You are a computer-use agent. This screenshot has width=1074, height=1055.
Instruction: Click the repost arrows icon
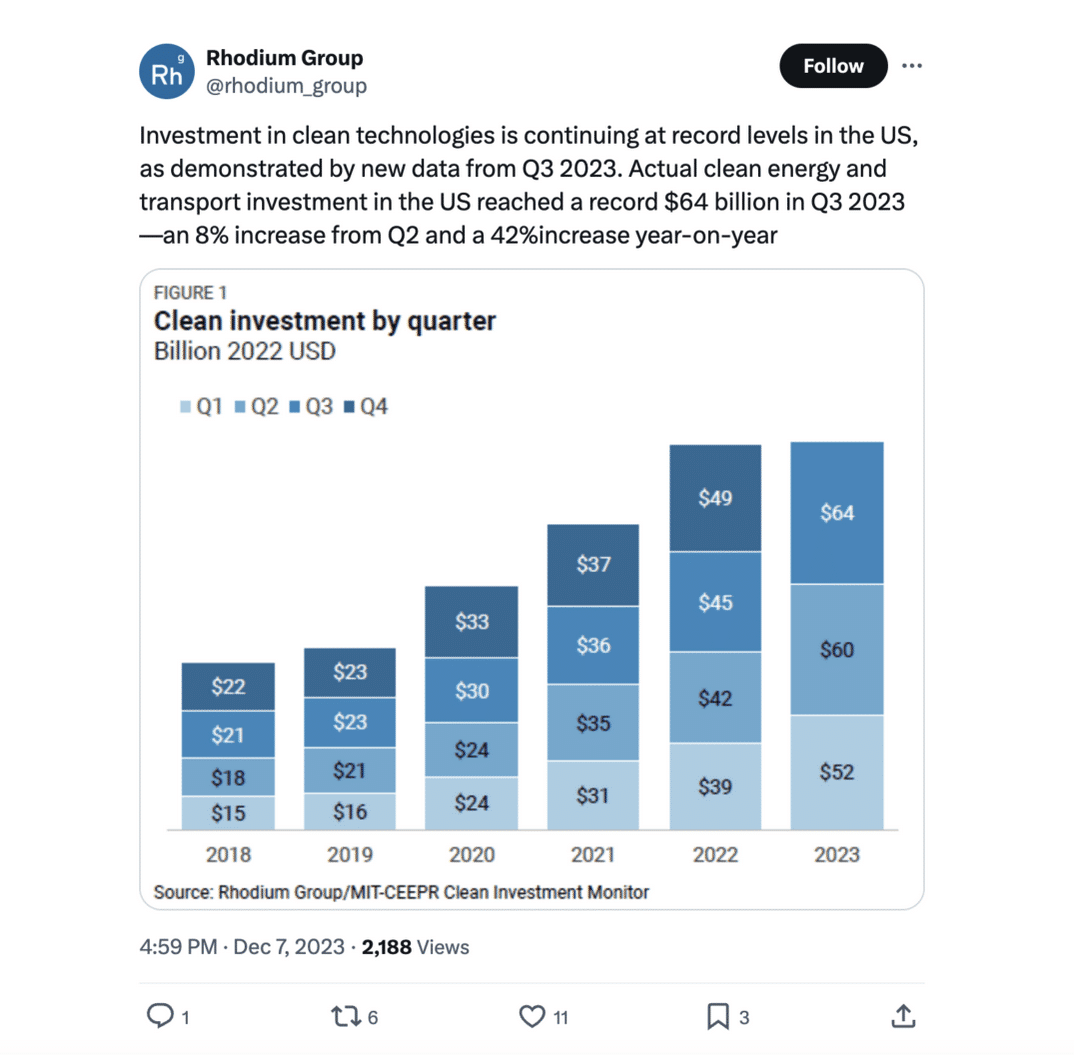(x=345, y=1016)
